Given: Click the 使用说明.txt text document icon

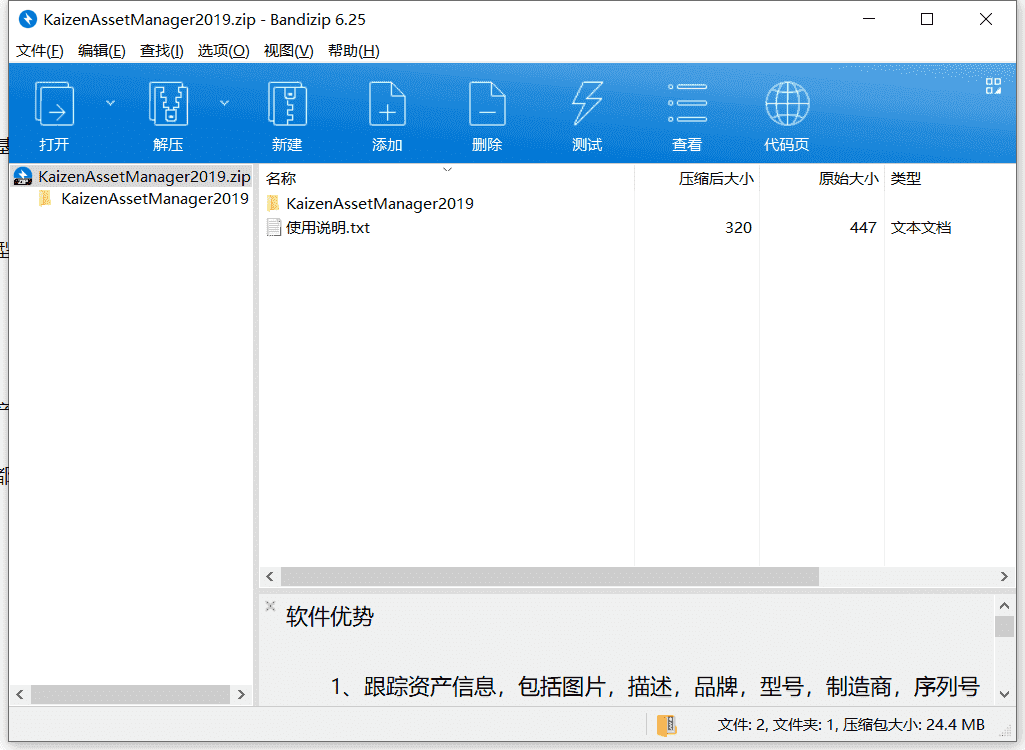Looking at the screenshot, I should [x=274, y=228].
